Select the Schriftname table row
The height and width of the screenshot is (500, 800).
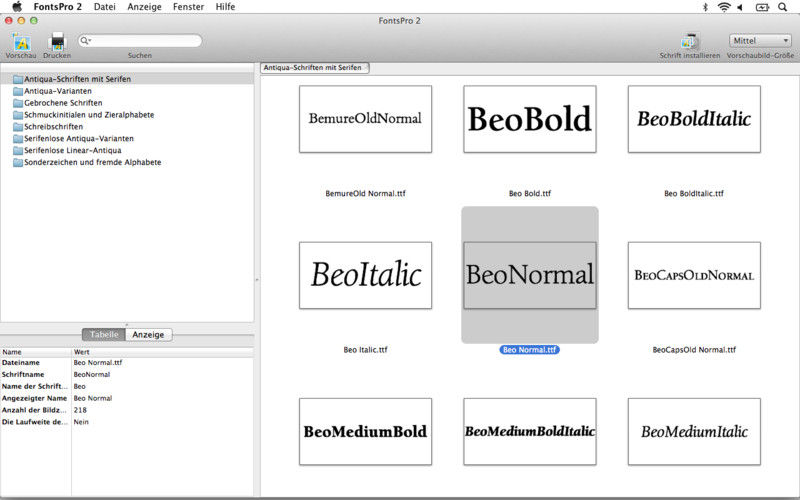(x=127, y=374)
